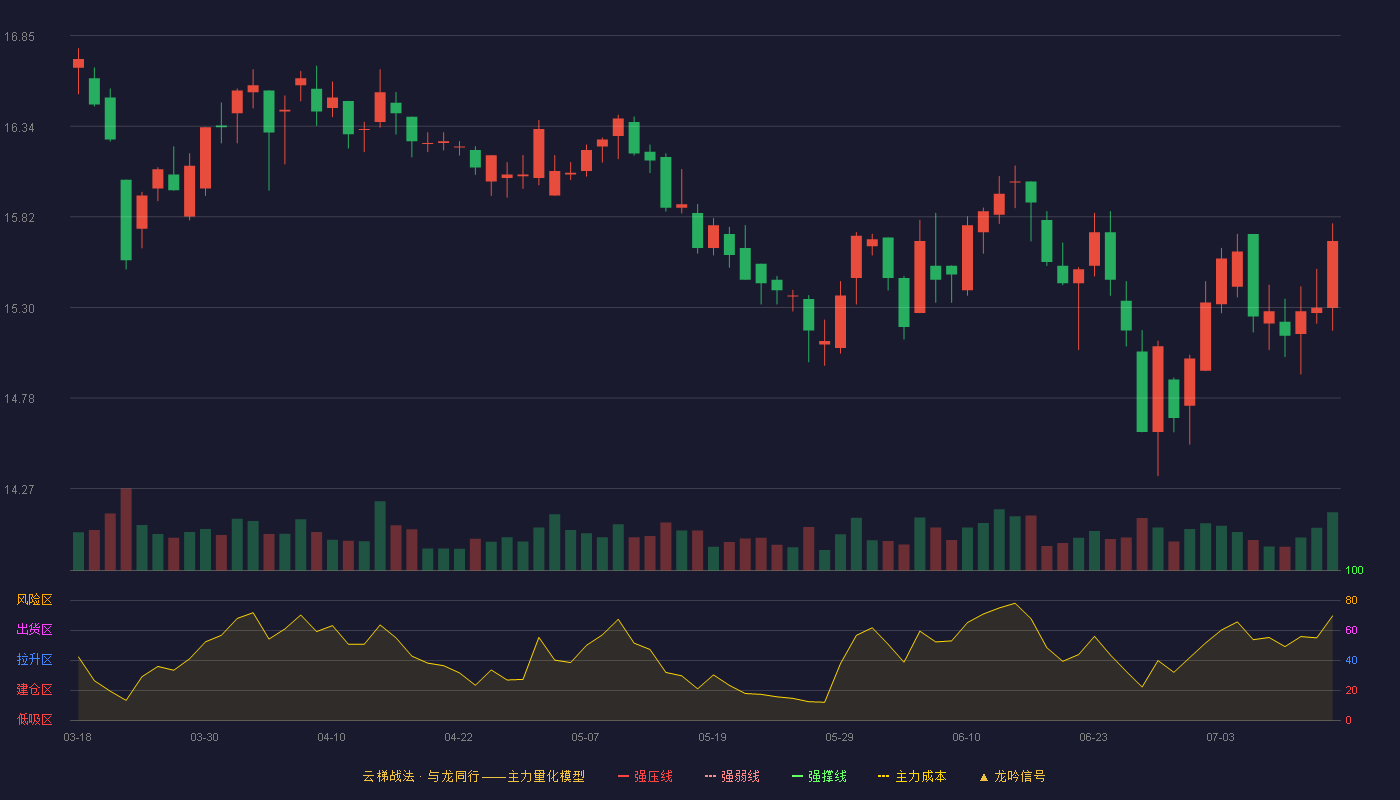
Task: Click the 龙吟信号 triangle legend icon
Action: (983, 776)
